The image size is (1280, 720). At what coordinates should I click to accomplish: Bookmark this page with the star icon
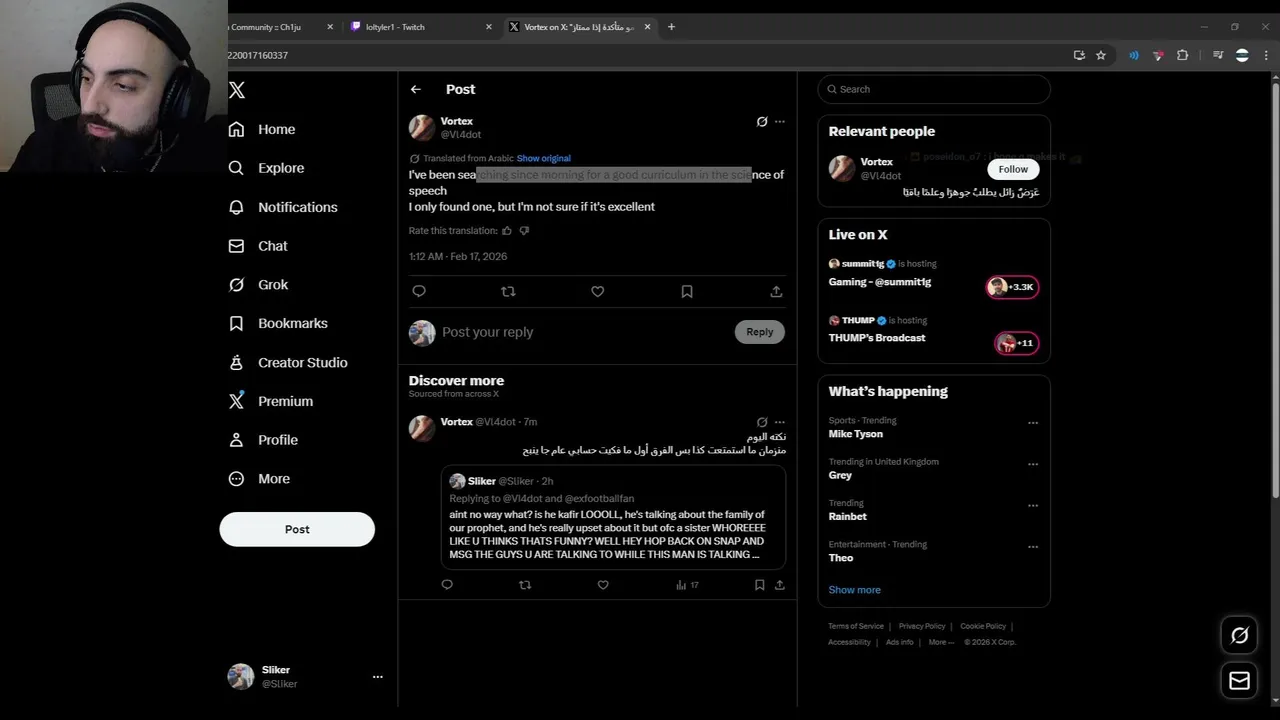pos(1101,56)
